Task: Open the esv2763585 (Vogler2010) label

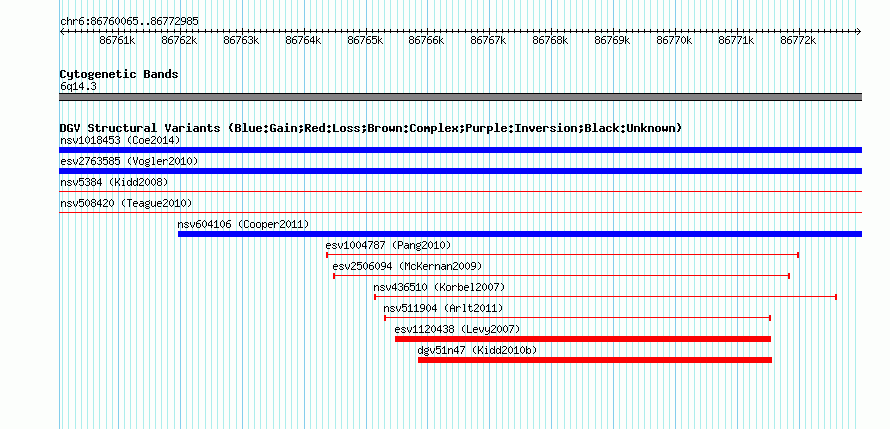Action: coord(129,161)
